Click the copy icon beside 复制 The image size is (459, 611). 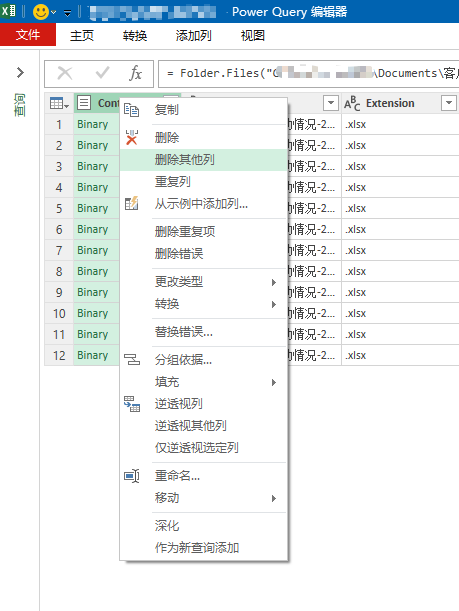tap(131, 110)
